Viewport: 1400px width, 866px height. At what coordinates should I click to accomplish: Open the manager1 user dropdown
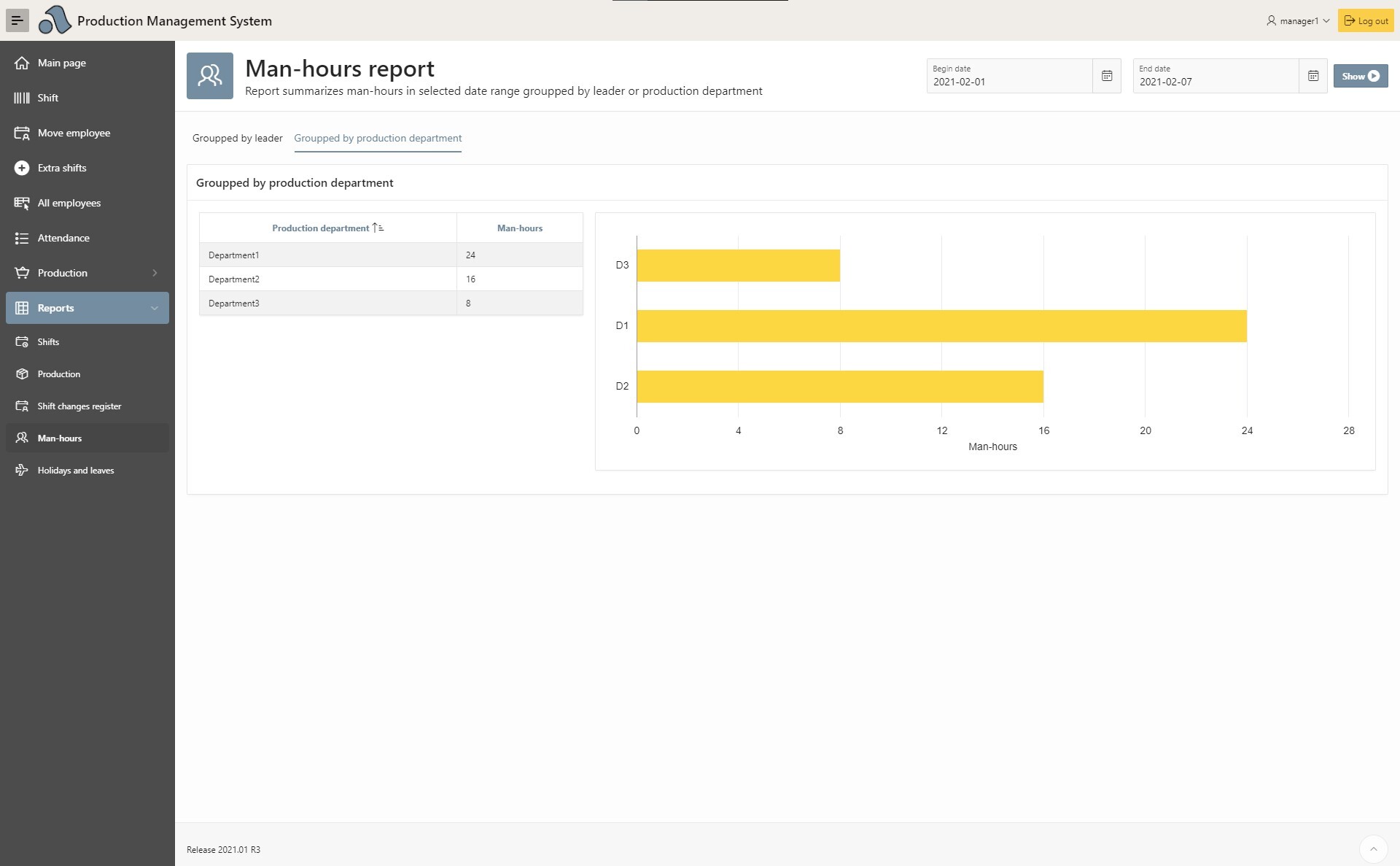1298,20
